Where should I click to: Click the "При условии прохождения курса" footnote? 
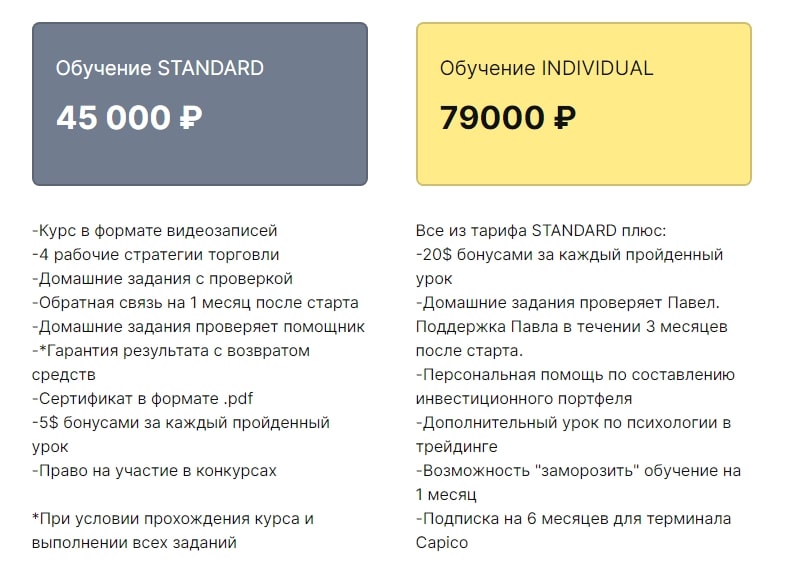pos(173,519)
